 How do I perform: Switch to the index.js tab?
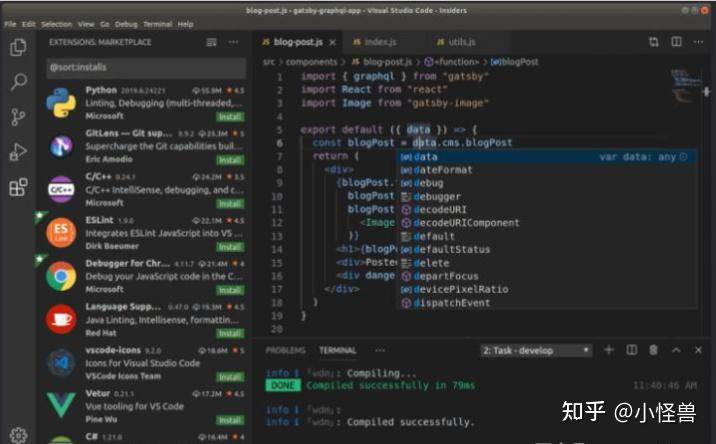[385, 42]
